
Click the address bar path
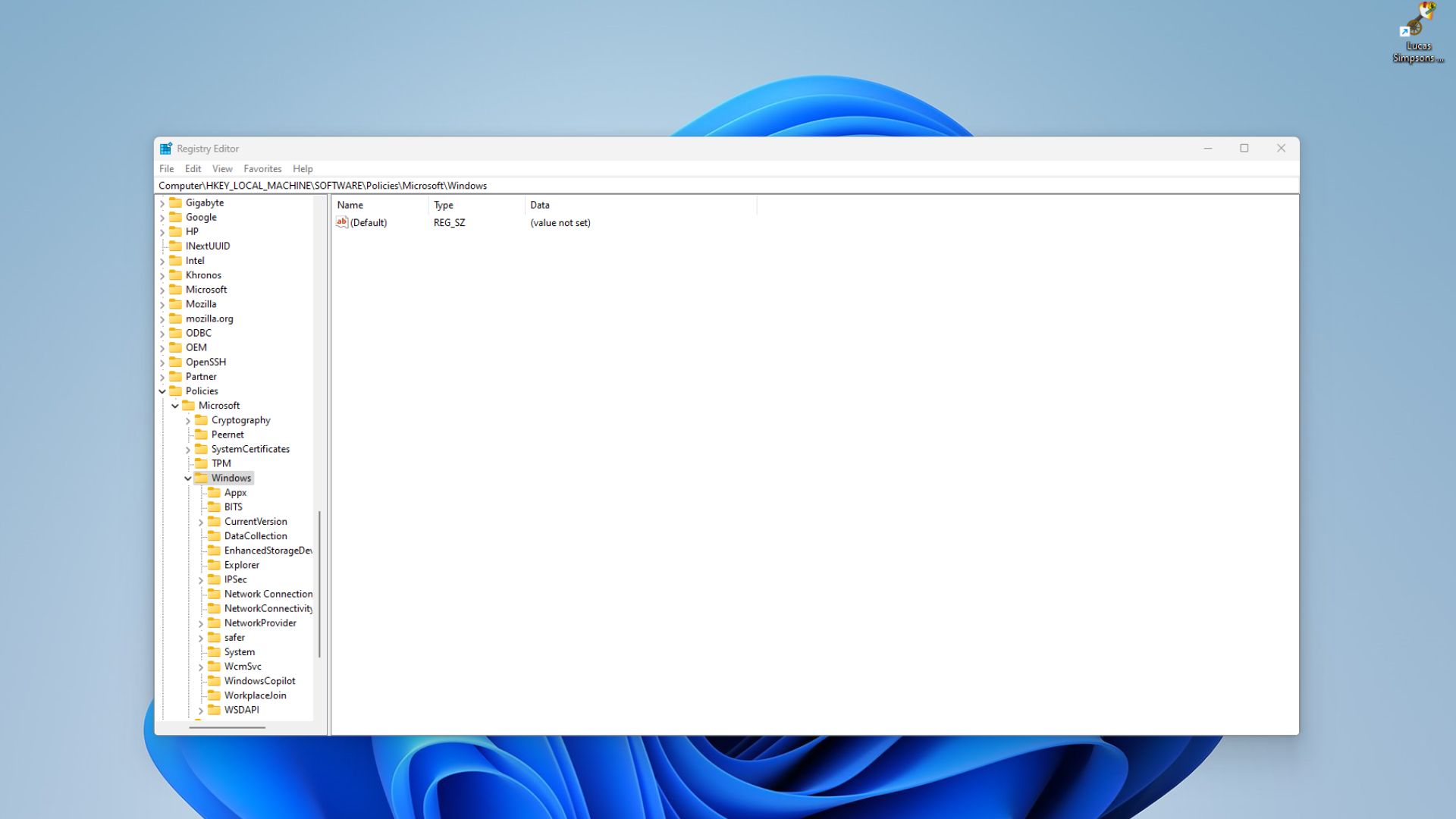(x=323, y=185)
